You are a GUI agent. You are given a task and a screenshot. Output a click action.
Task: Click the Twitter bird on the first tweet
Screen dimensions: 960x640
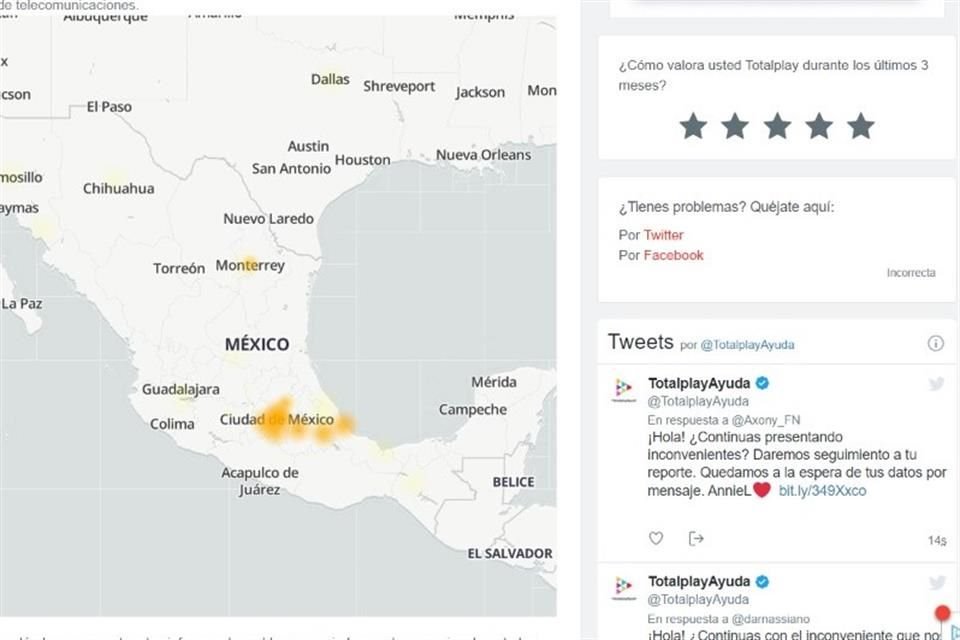[x=936, y=383]
